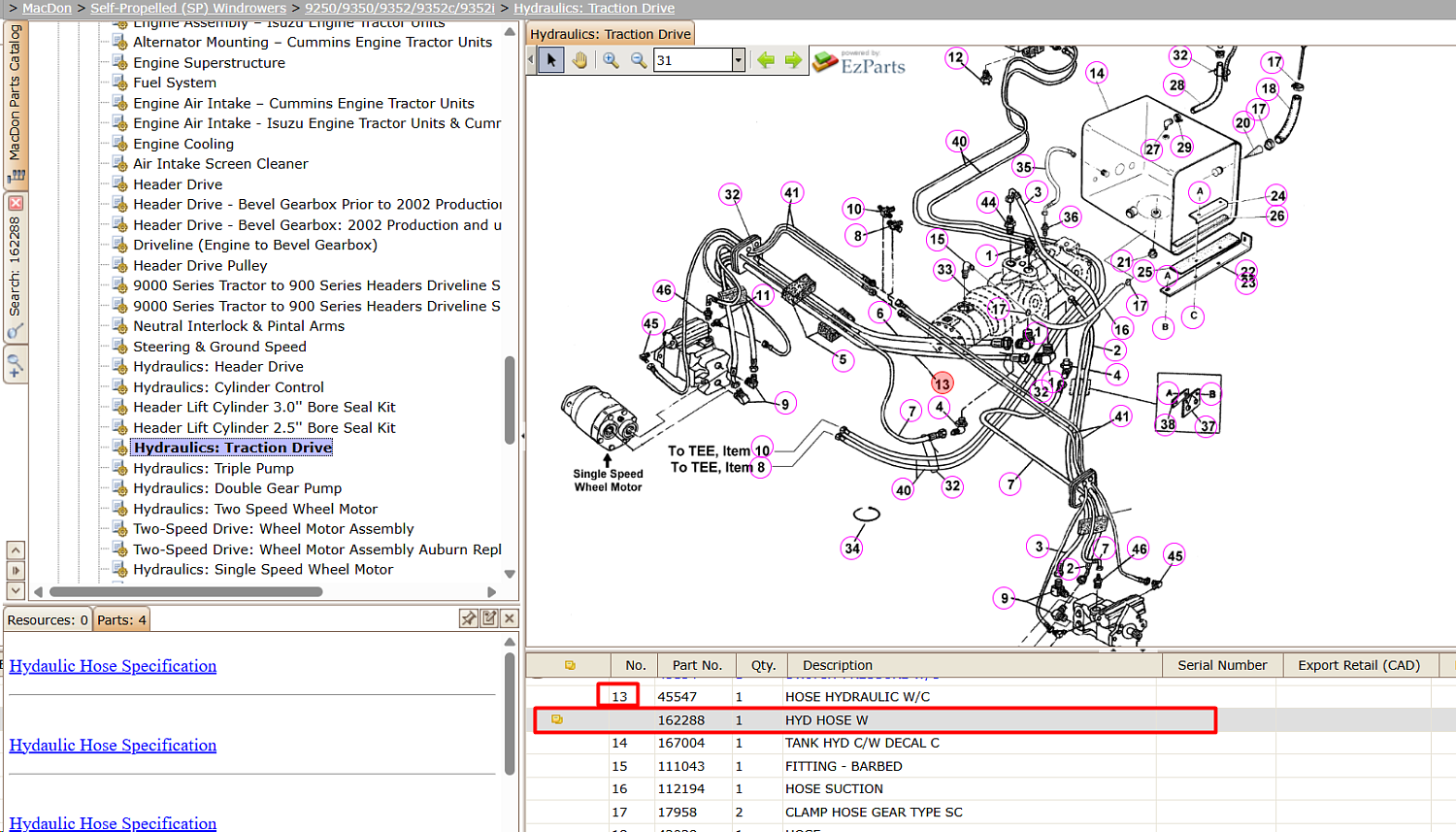Screen dimensions: 1456x832
Task: Click the middle play-style button beside the tree
Action: pos(16,571)
